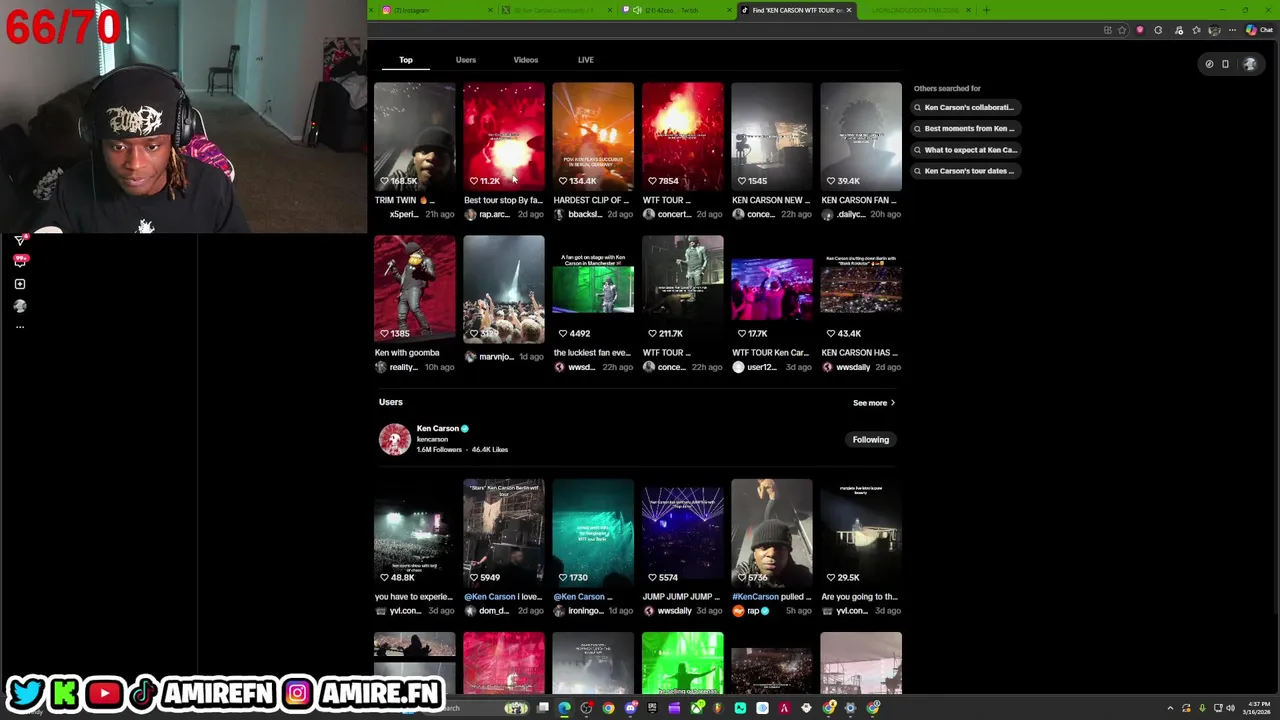Click Ken Carson's red profile avatar
This screenshot has width=1280, height=720.
coord(395,439)
